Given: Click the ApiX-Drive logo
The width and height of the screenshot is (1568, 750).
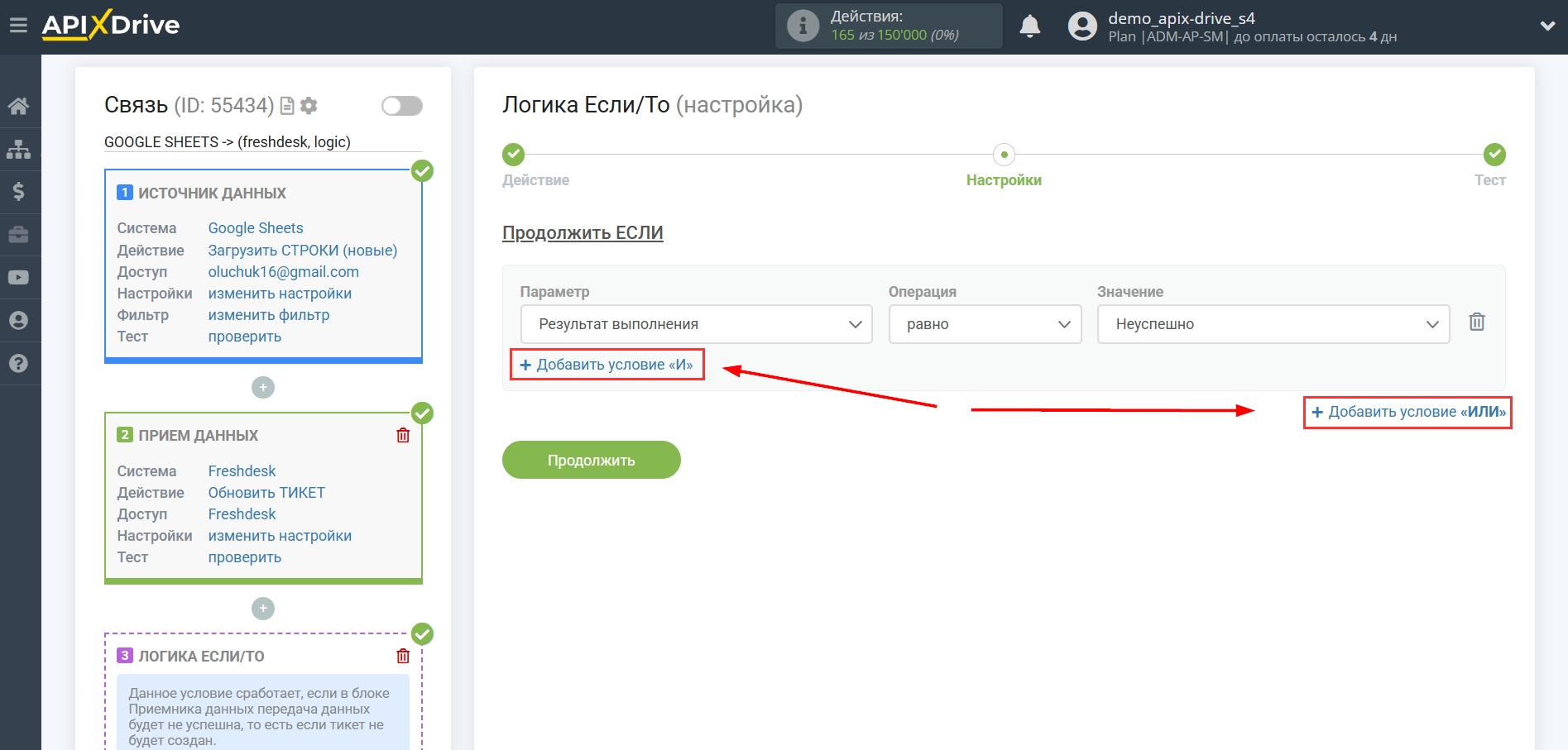Looking at the screenshot, I should (111, 25).
